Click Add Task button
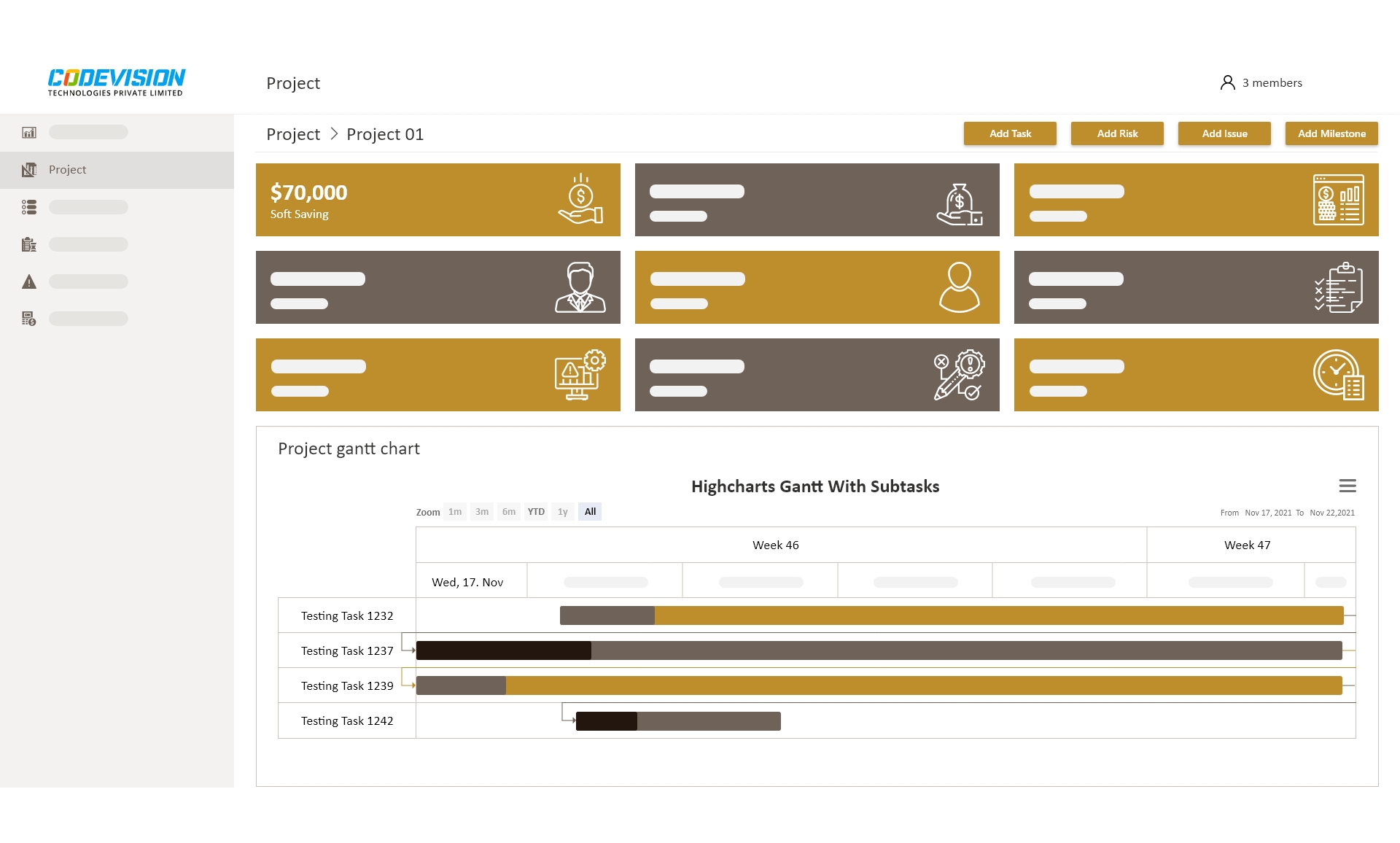 click(x=1011, y=133)
